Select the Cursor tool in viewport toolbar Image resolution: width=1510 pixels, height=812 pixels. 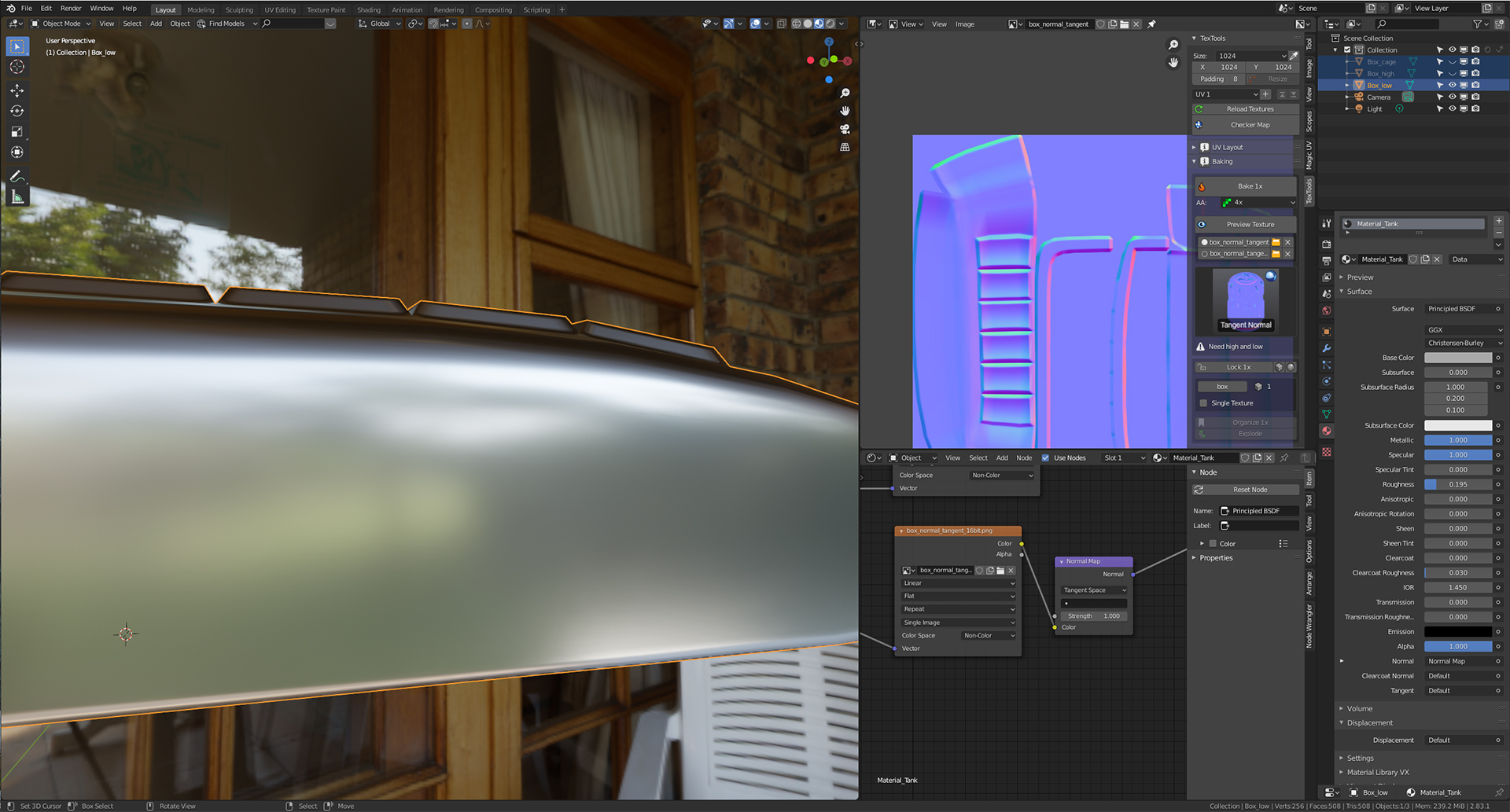click(17, 68)
